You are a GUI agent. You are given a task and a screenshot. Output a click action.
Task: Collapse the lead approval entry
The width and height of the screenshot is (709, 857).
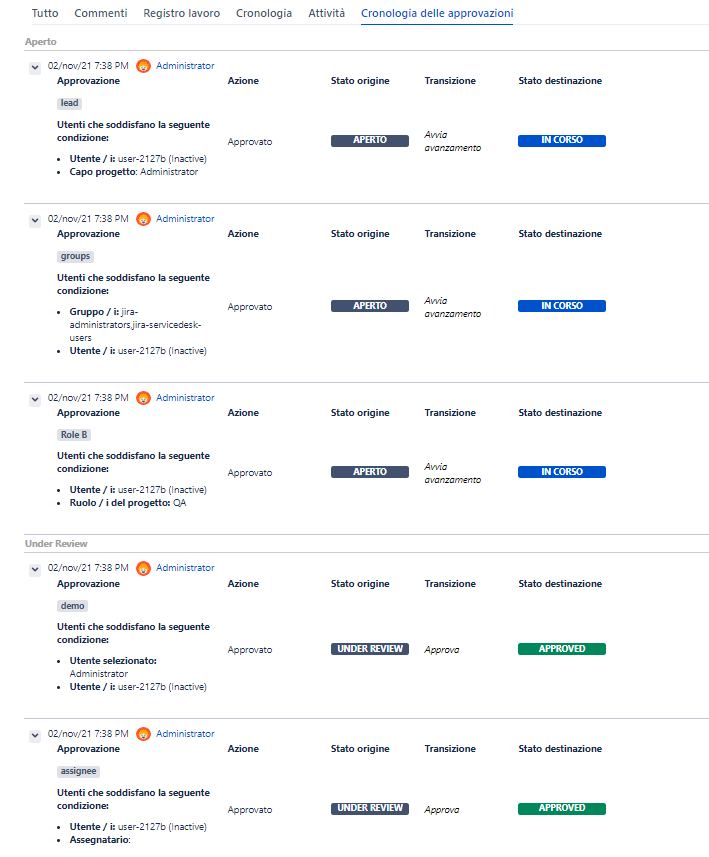[35, 67]
